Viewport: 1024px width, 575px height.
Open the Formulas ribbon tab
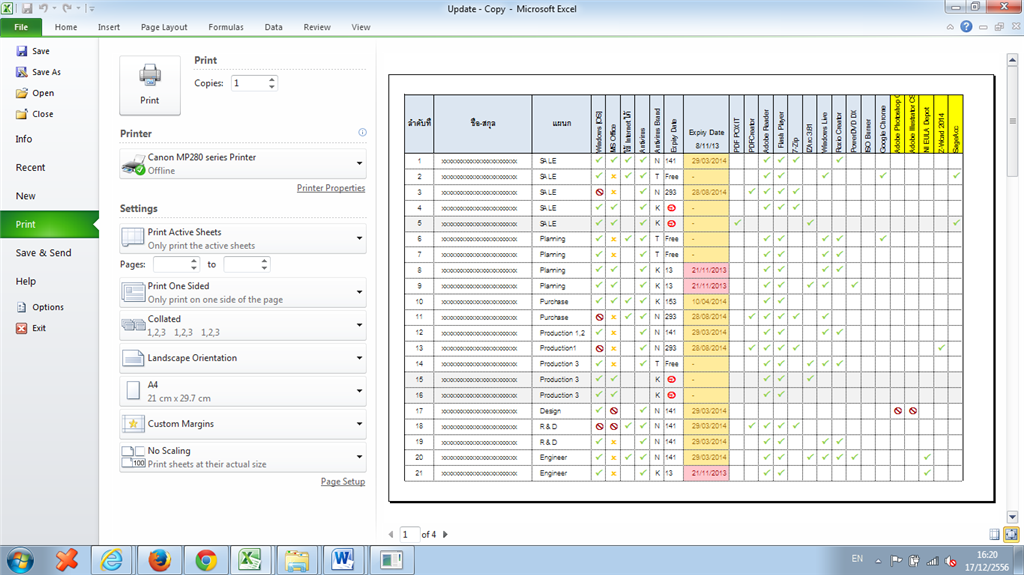pyautogui.click(x=226, y=27)
